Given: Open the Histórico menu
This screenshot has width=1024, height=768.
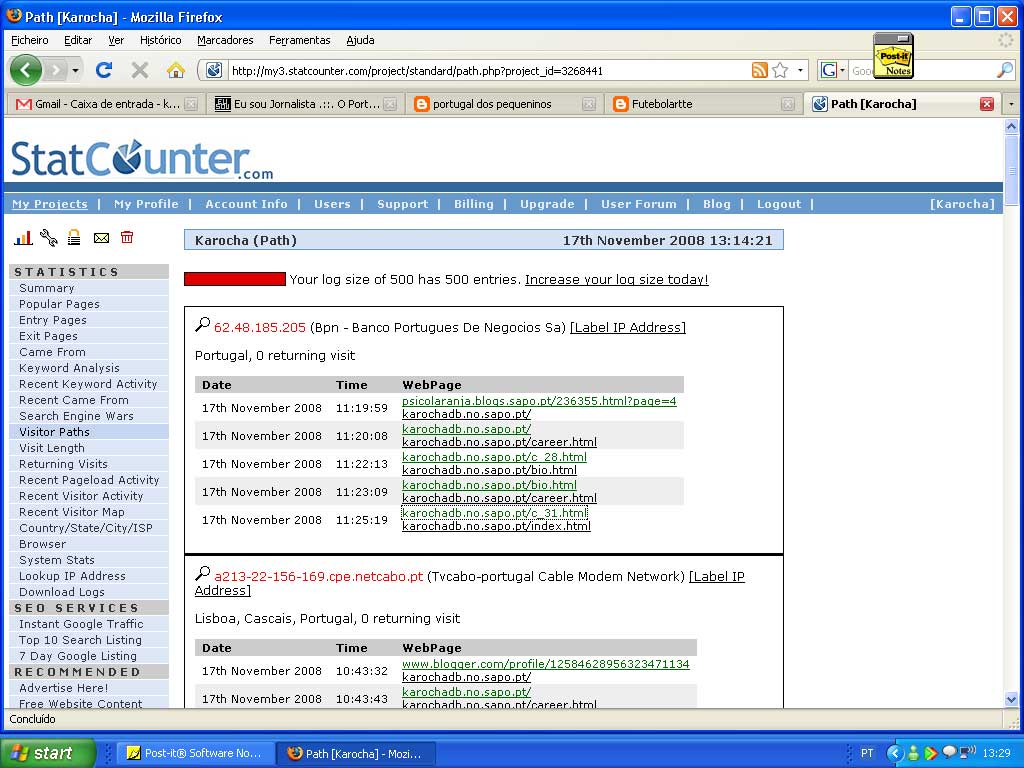Looking at the screenshot, I should point(161,40).
